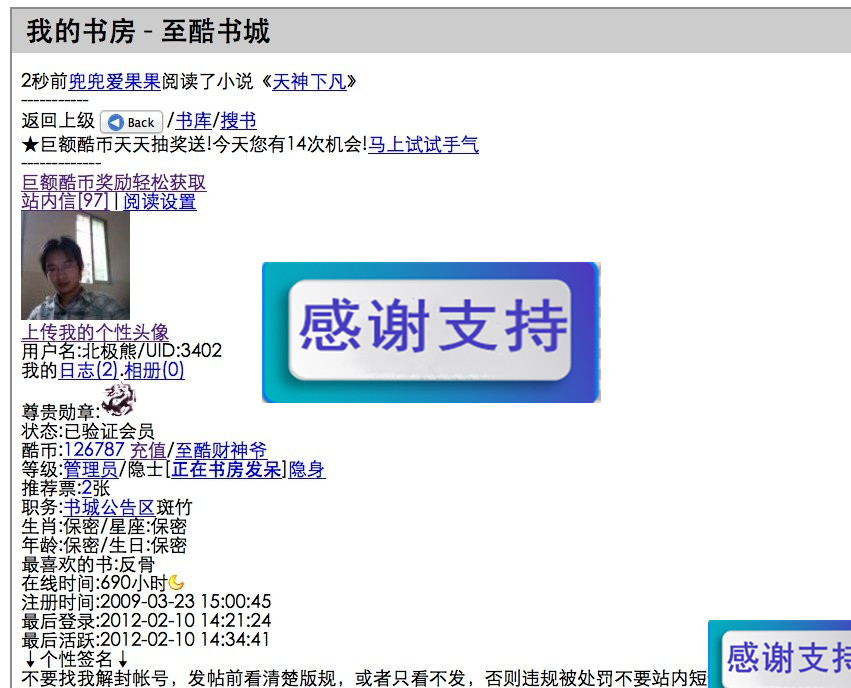Open user link 兜兜爱果果
Screen dimensions: 851x688
[x=115, y=82]
